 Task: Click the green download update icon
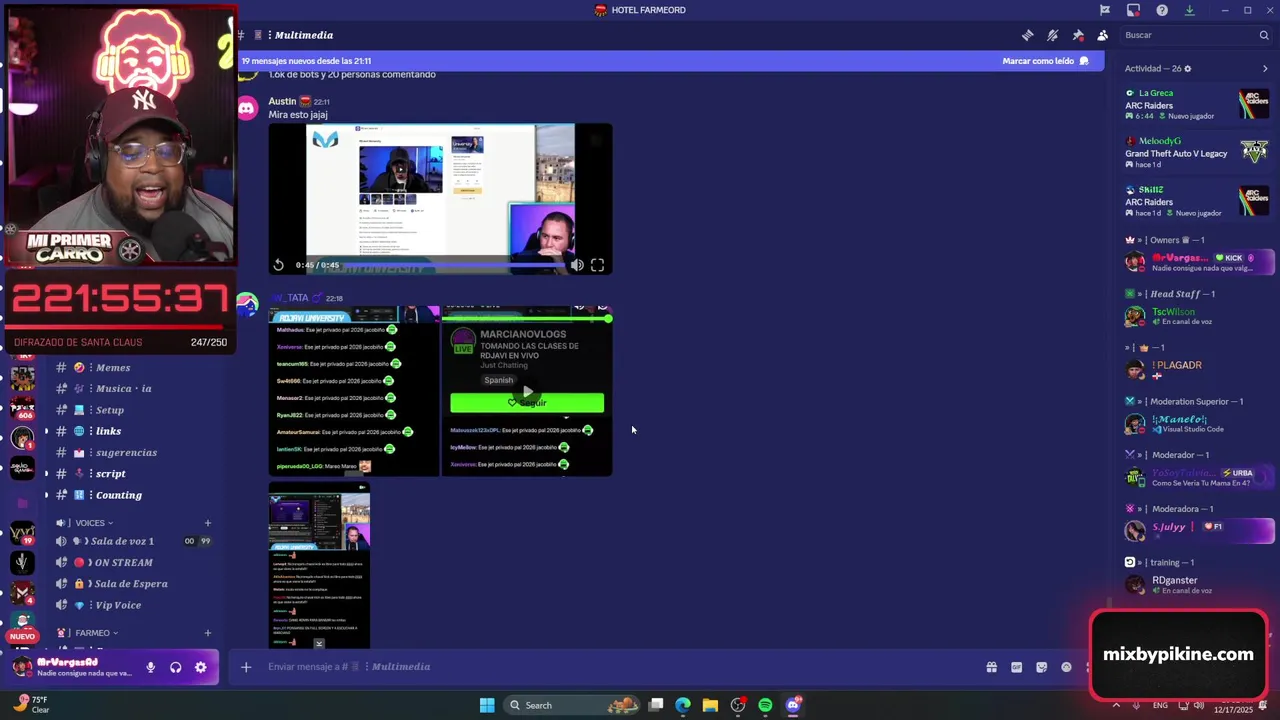1189,10
